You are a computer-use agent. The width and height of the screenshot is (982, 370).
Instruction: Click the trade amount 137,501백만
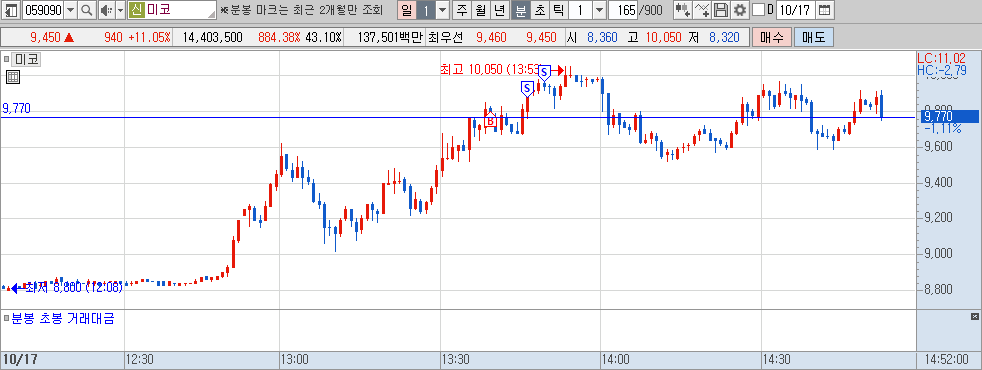(391, 38)
